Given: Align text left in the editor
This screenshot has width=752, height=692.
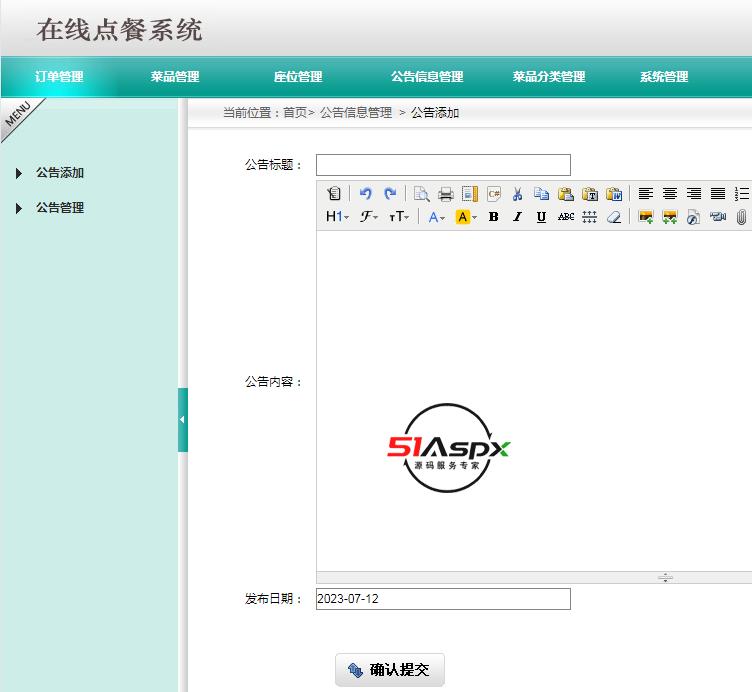Looking at the screenshot, I should click(x=646, y=194).
